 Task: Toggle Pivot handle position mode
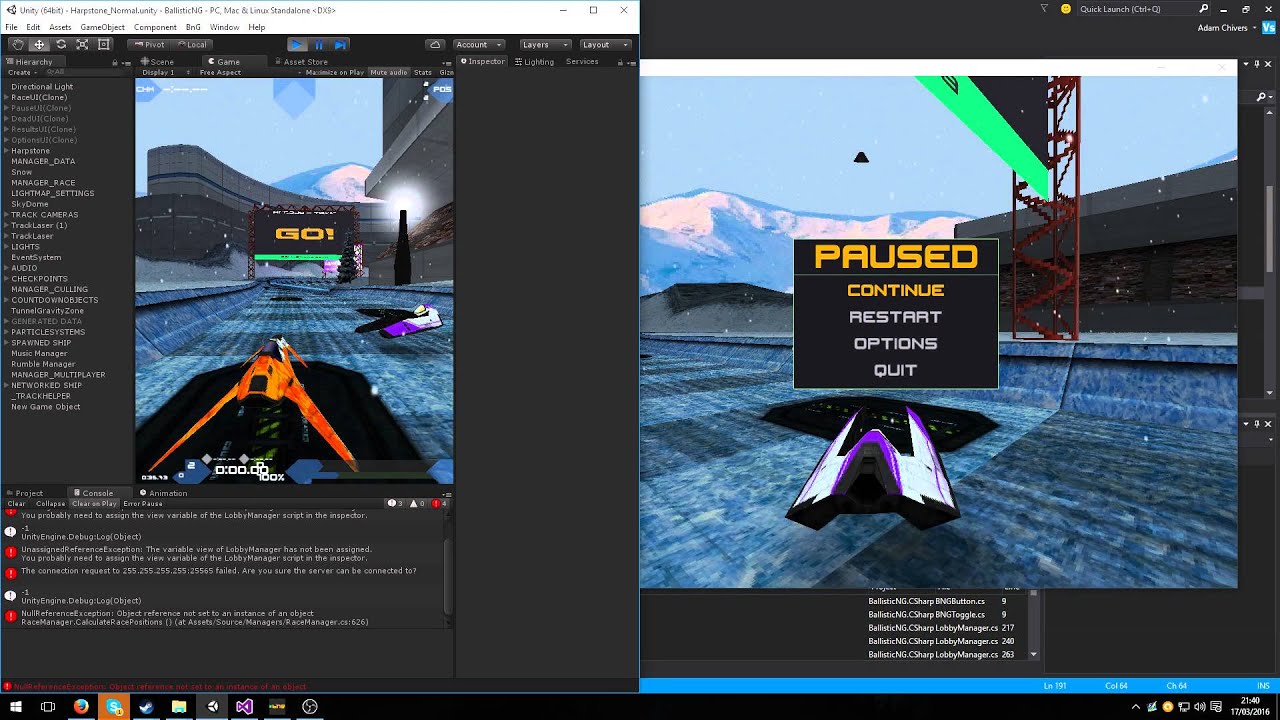148,44
